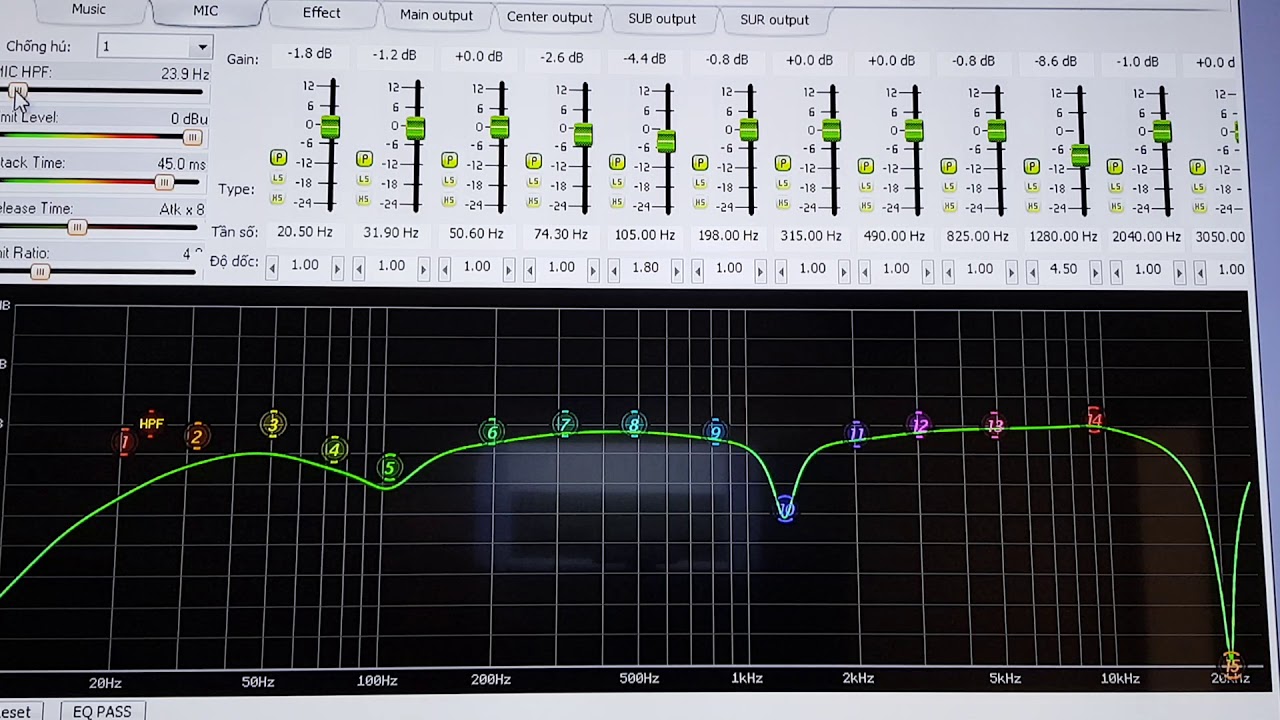This screenshot has width=1280, height=720.
Task: Set 20.50 Hz band to HS type
Action: 278,198
